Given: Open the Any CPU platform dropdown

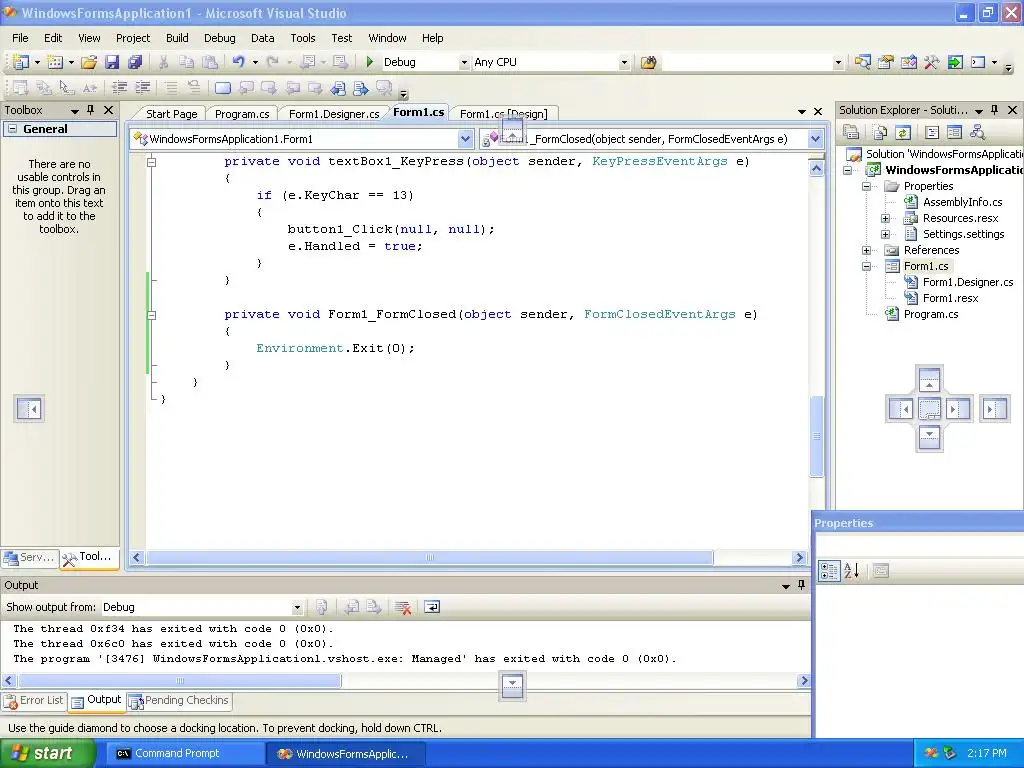Looking at the screenshot, I should (624, 63).
